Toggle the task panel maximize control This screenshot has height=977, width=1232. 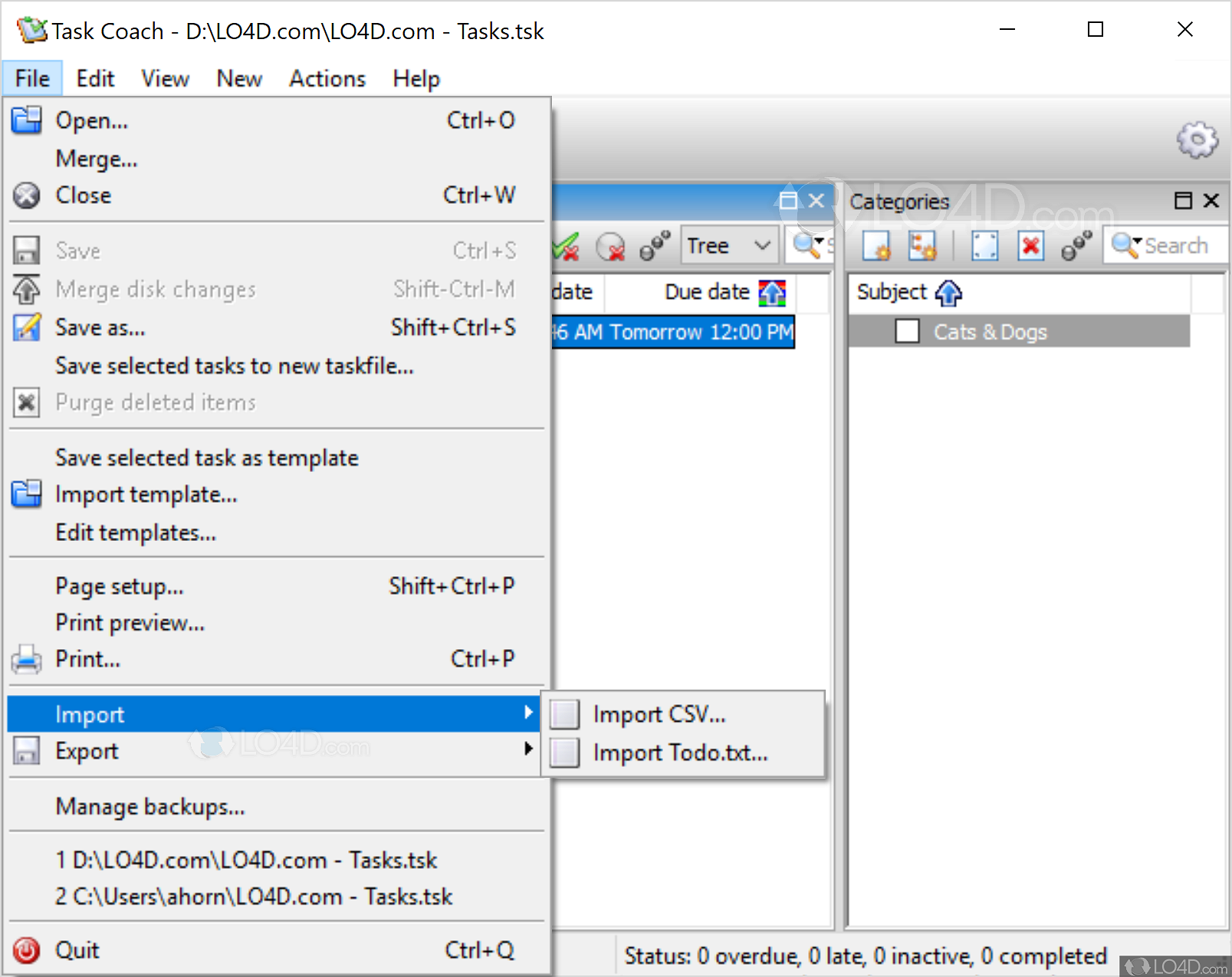point(787,201)
